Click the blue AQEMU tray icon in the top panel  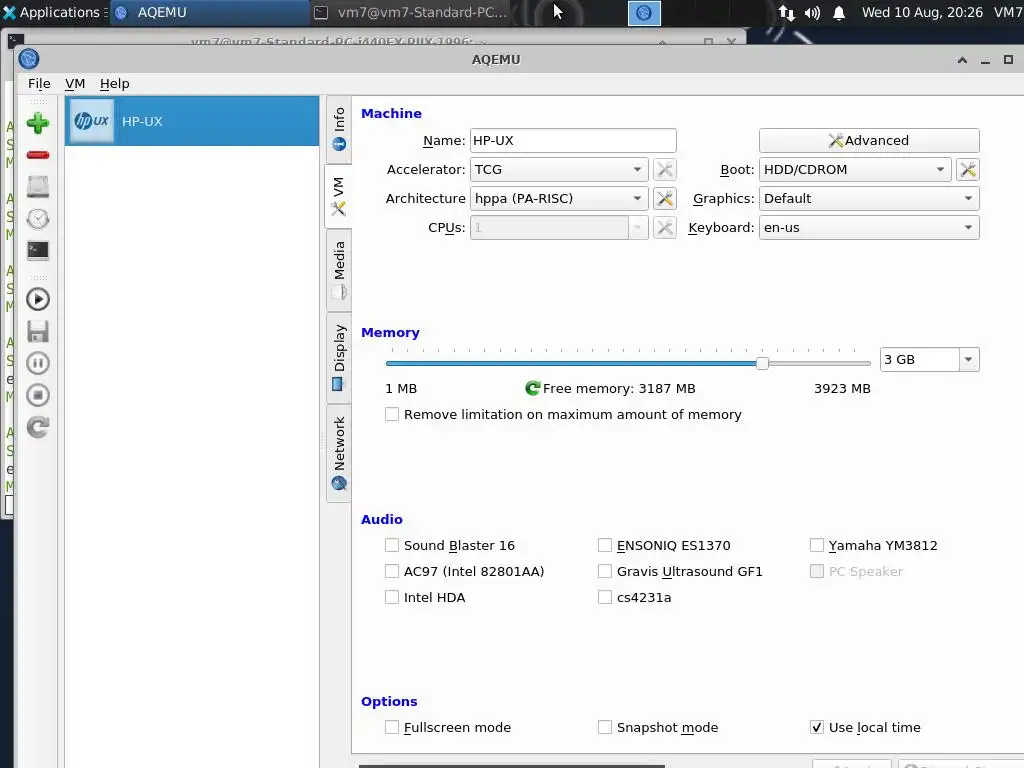(644, 13)
